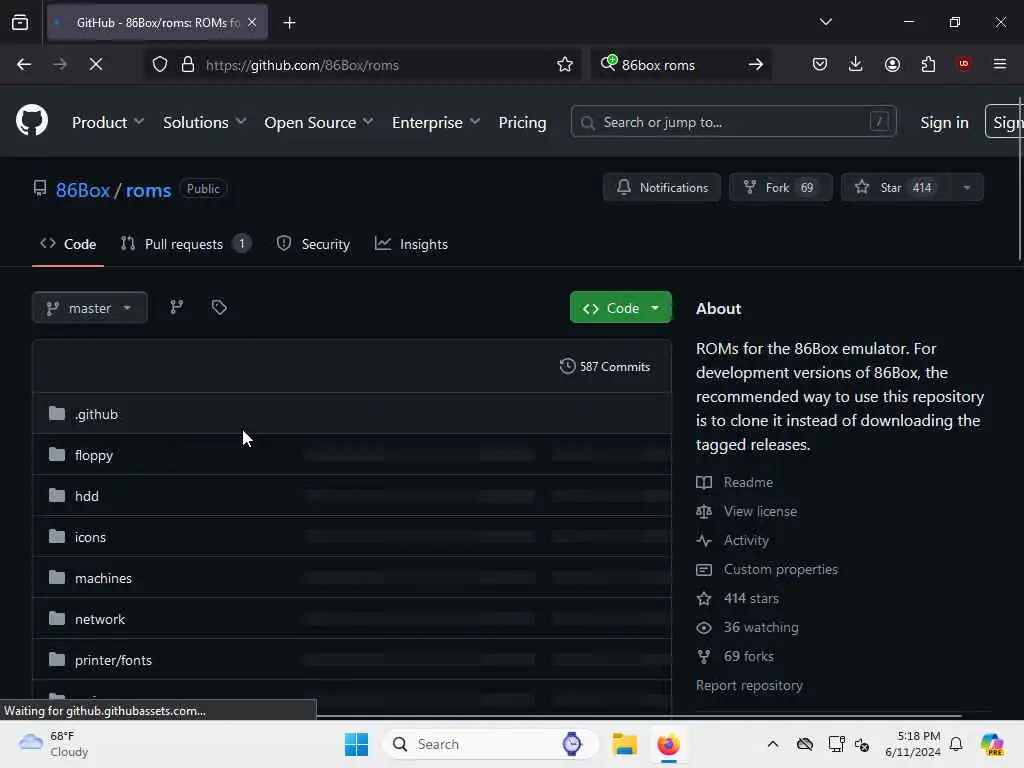Open Windows Start menu

[357, 744]
